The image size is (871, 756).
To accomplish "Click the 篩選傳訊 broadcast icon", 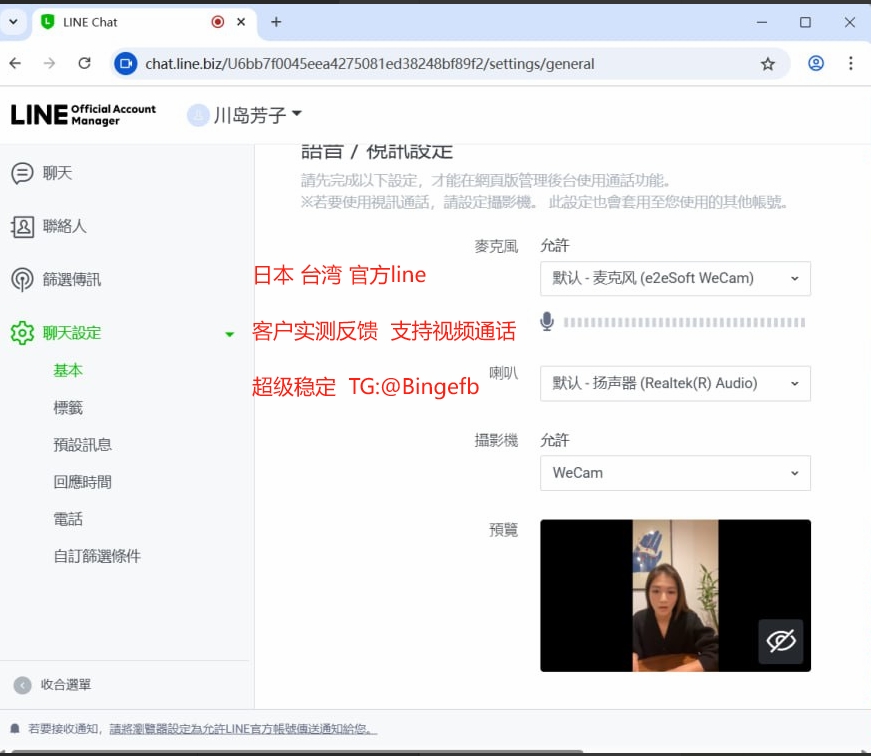I will (x=22, y=280).
